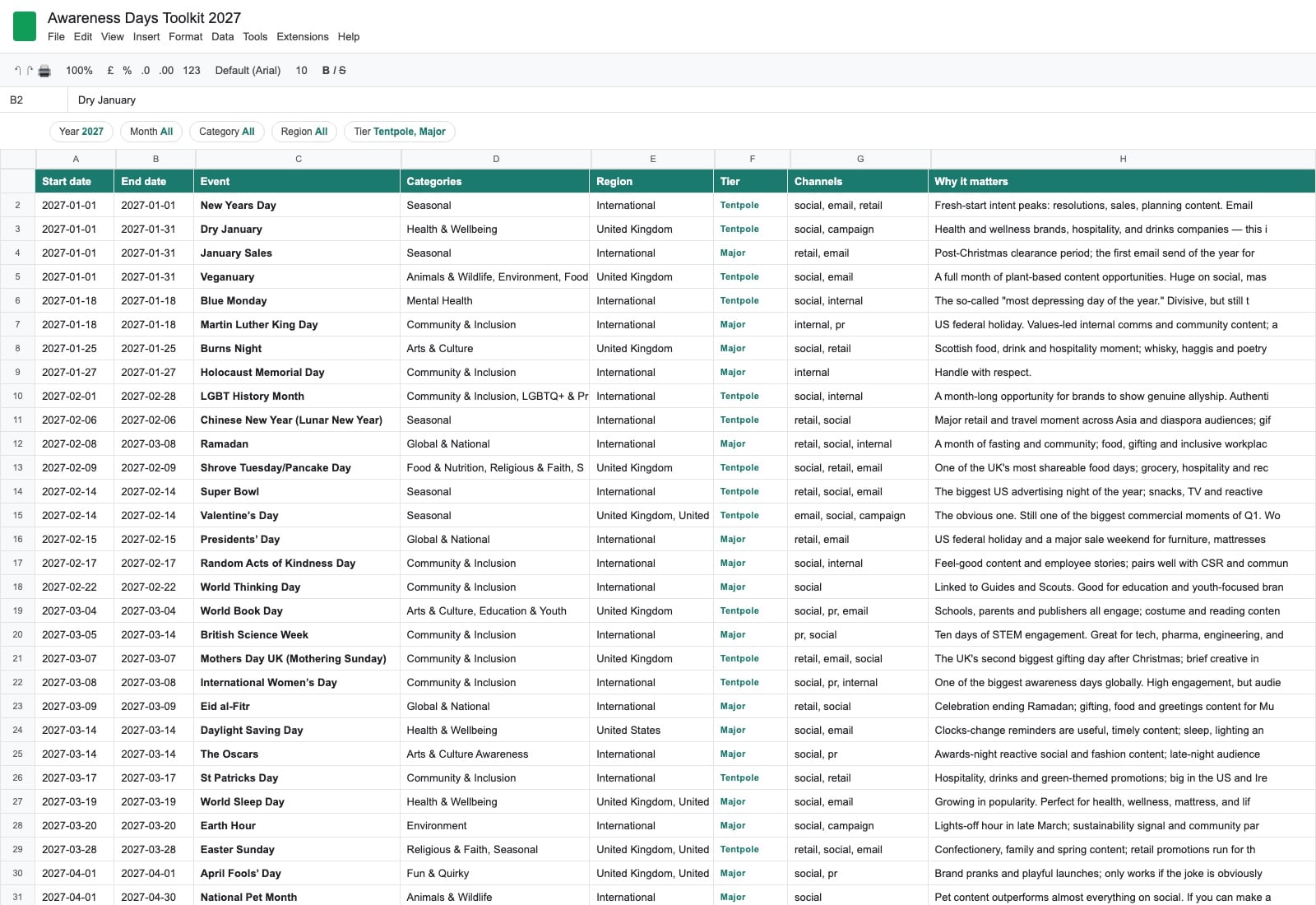
Task: Open the File menu
Action: click(x=56, y=37)
